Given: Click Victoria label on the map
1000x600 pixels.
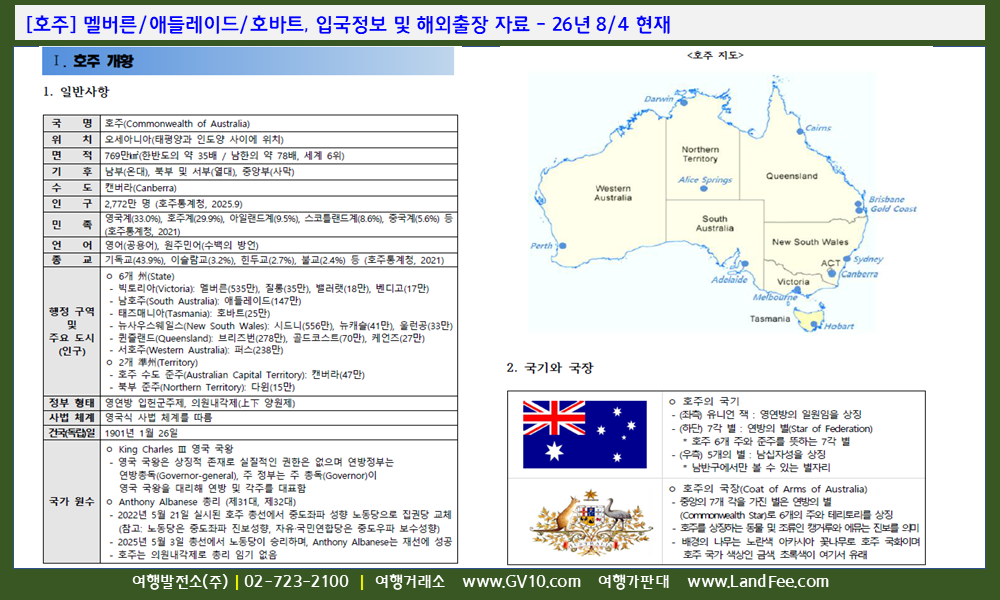Looking at the screenshot, I should 793,282.
